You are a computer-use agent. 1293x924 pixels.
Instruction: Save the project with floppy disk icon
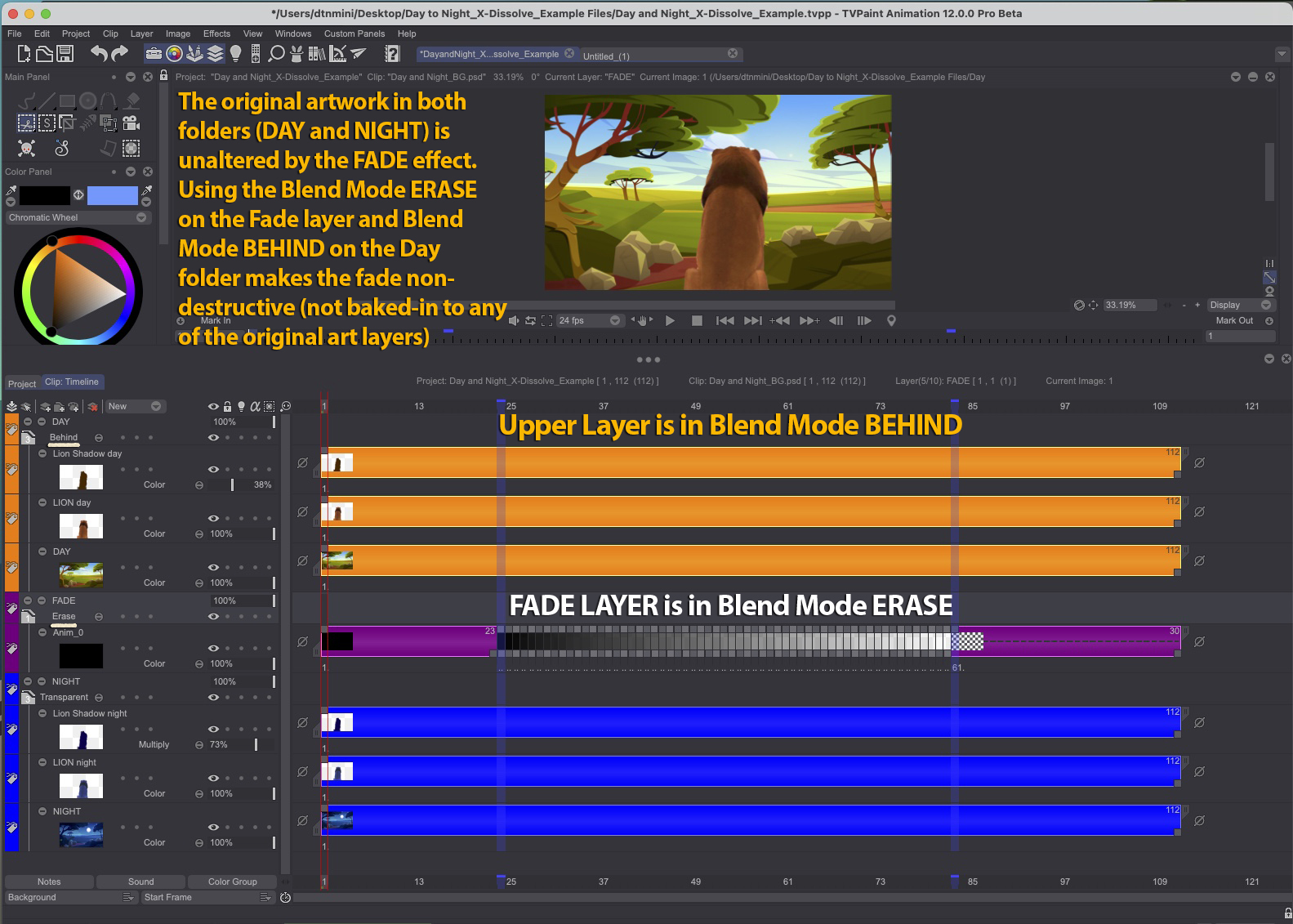[x=65, y=54]
